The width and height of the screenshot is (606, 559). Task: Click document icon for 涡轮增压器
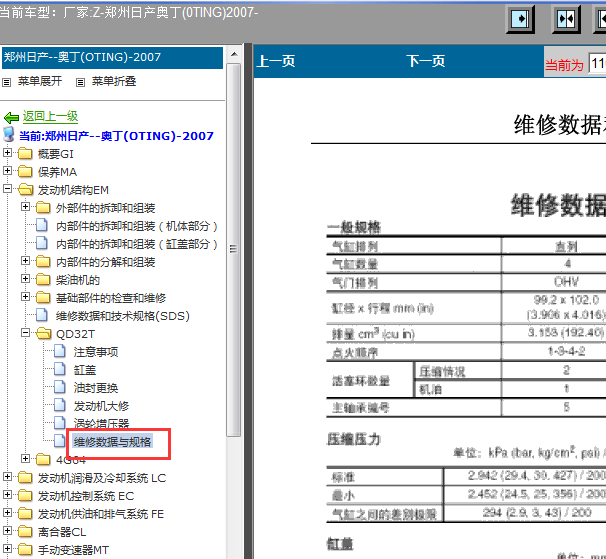[x=60, y=423]
